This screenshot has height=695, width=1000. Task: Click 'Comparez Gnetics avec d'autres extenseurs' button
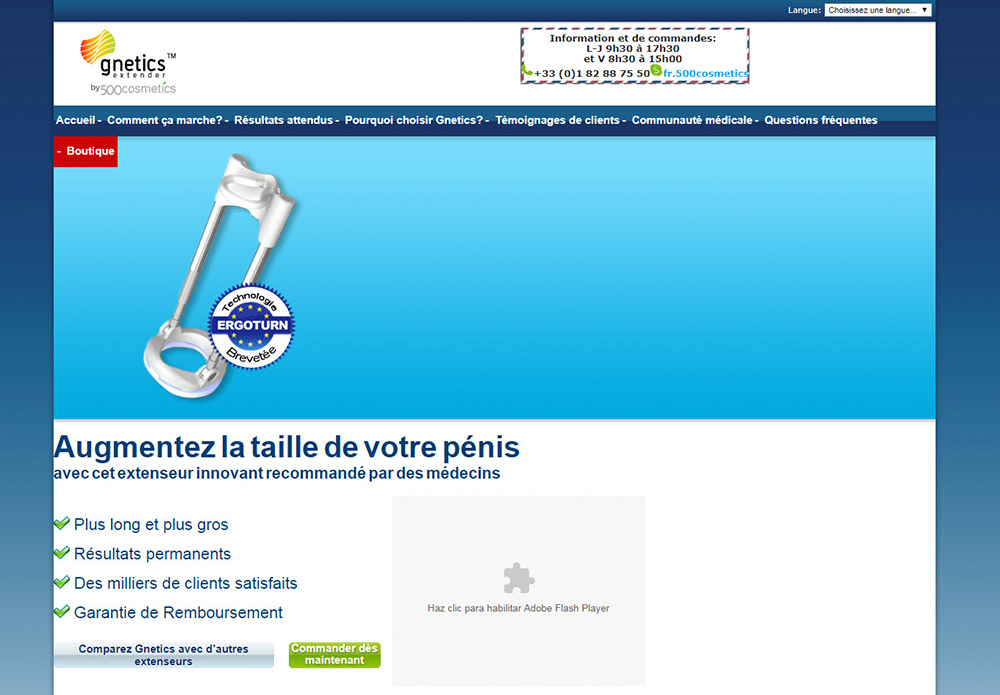pyautogui.click(x=164, y=655)
